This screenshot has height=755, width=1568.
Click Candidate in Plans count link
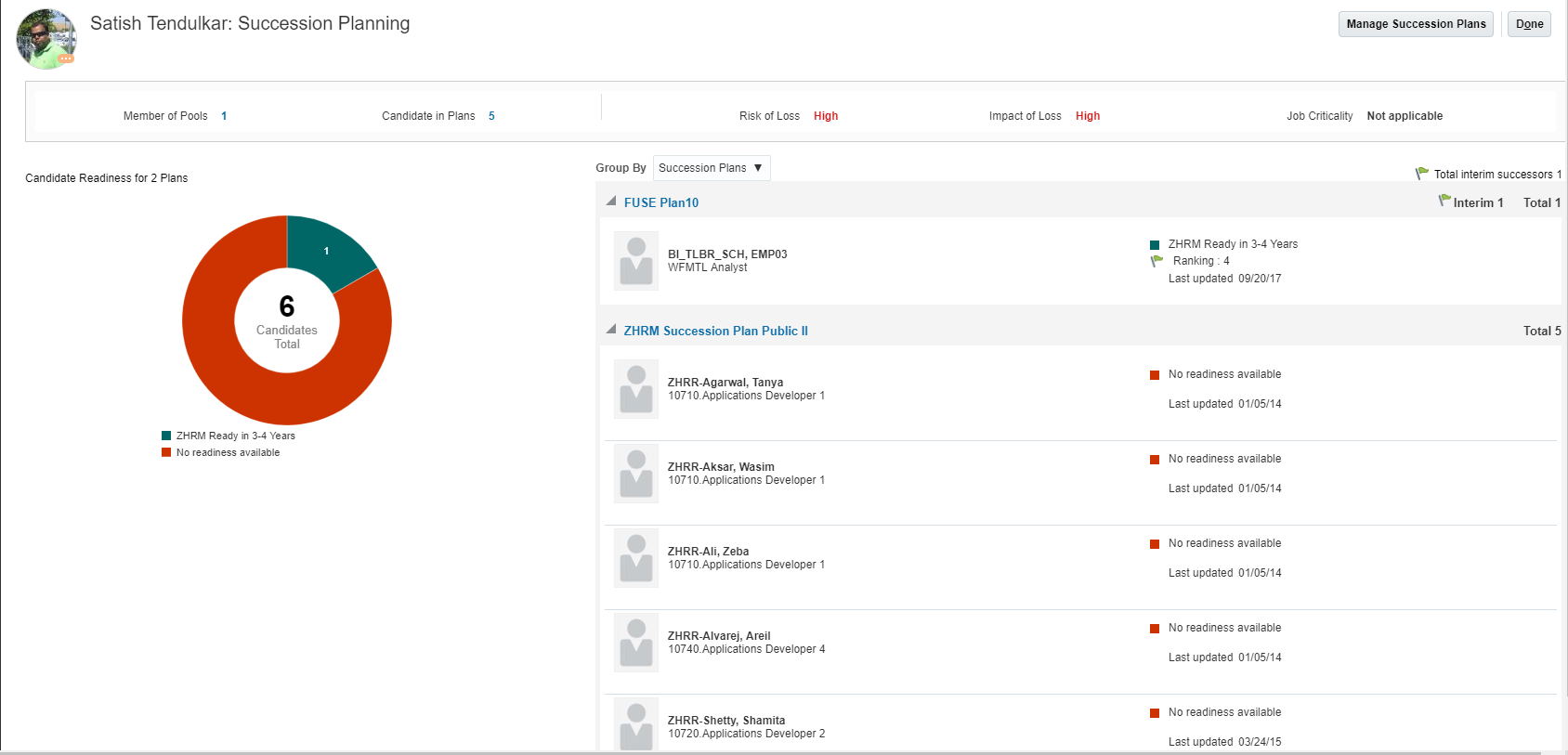click(x=491, y=116)
